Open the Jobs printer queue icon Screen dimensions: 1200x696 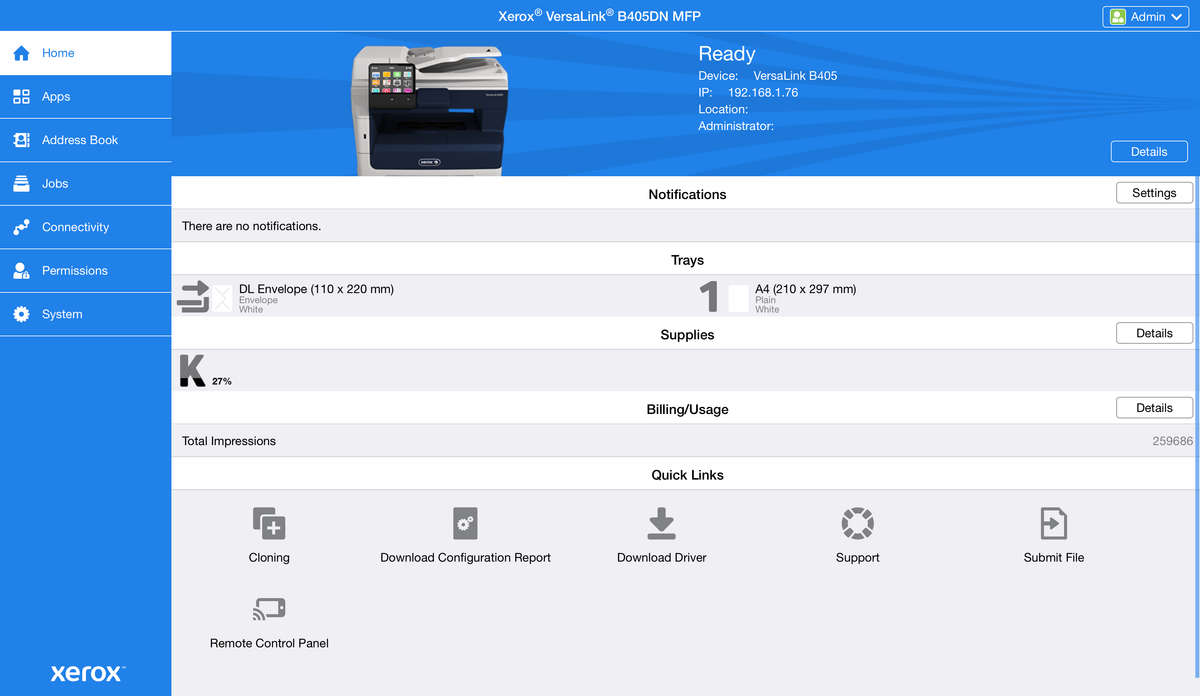coord(22,183)
